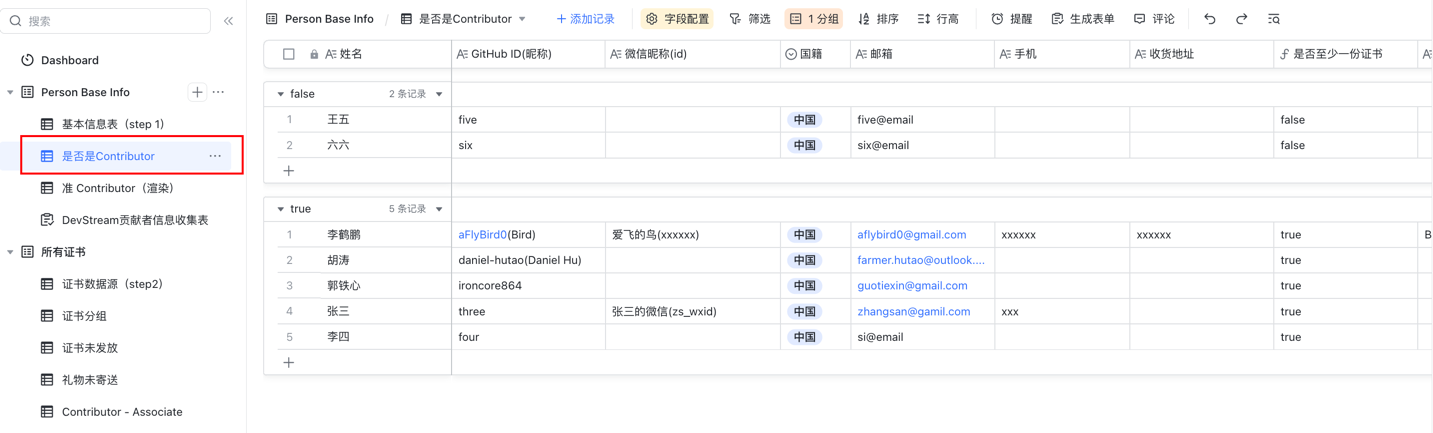Screen dimensions: 1433x433
Task: Collapse the true group
Action: (x=281, y=209)
